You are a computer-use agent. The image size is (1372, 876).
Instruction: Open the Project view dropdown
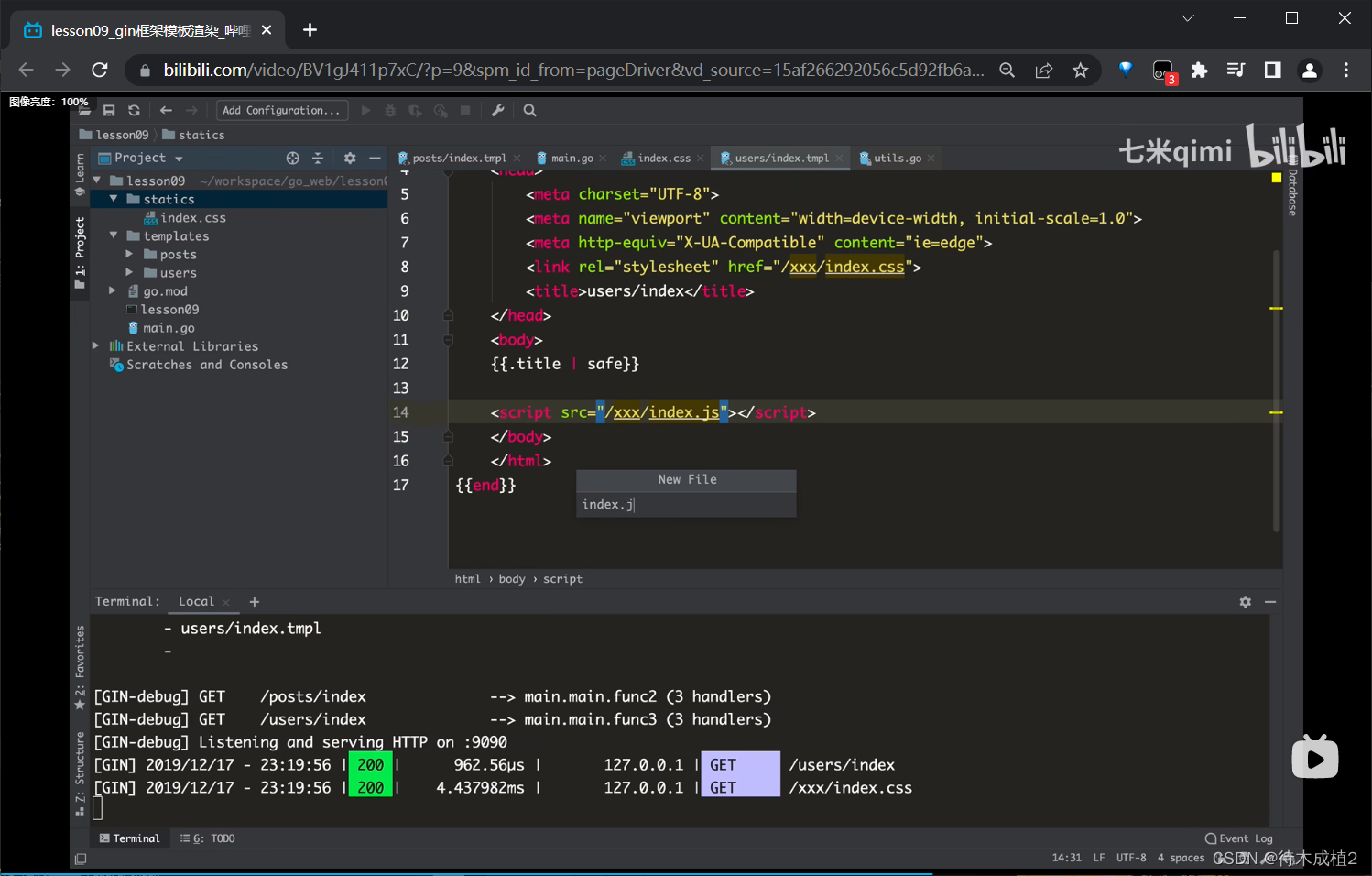tap(179, 159)
